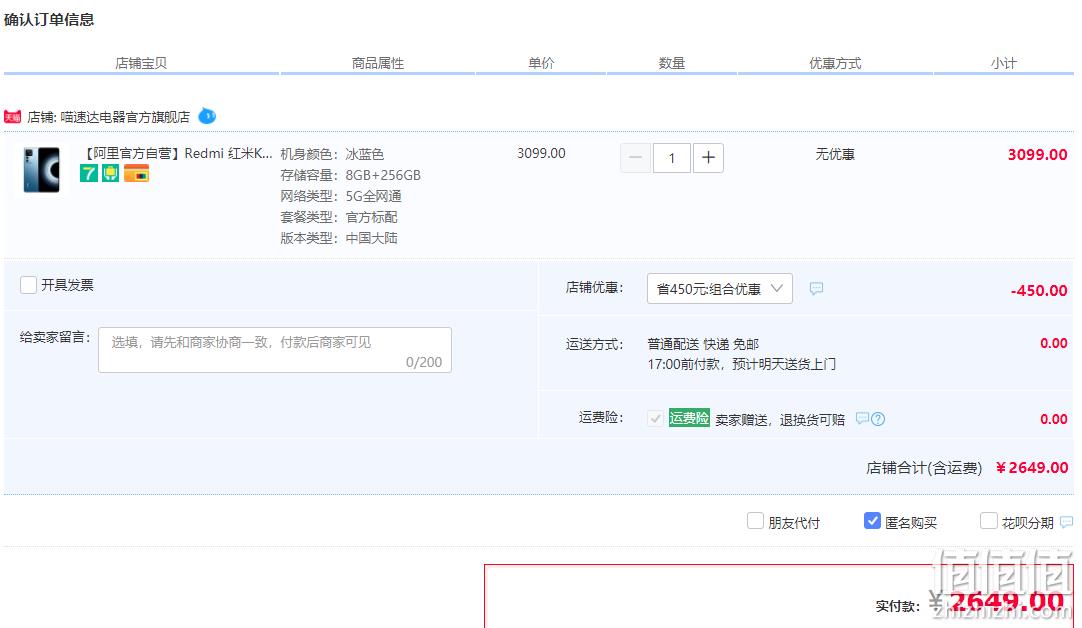
Task: Click the 版本类型: 中国大陆 attribute text
Action: click(339, 239)
